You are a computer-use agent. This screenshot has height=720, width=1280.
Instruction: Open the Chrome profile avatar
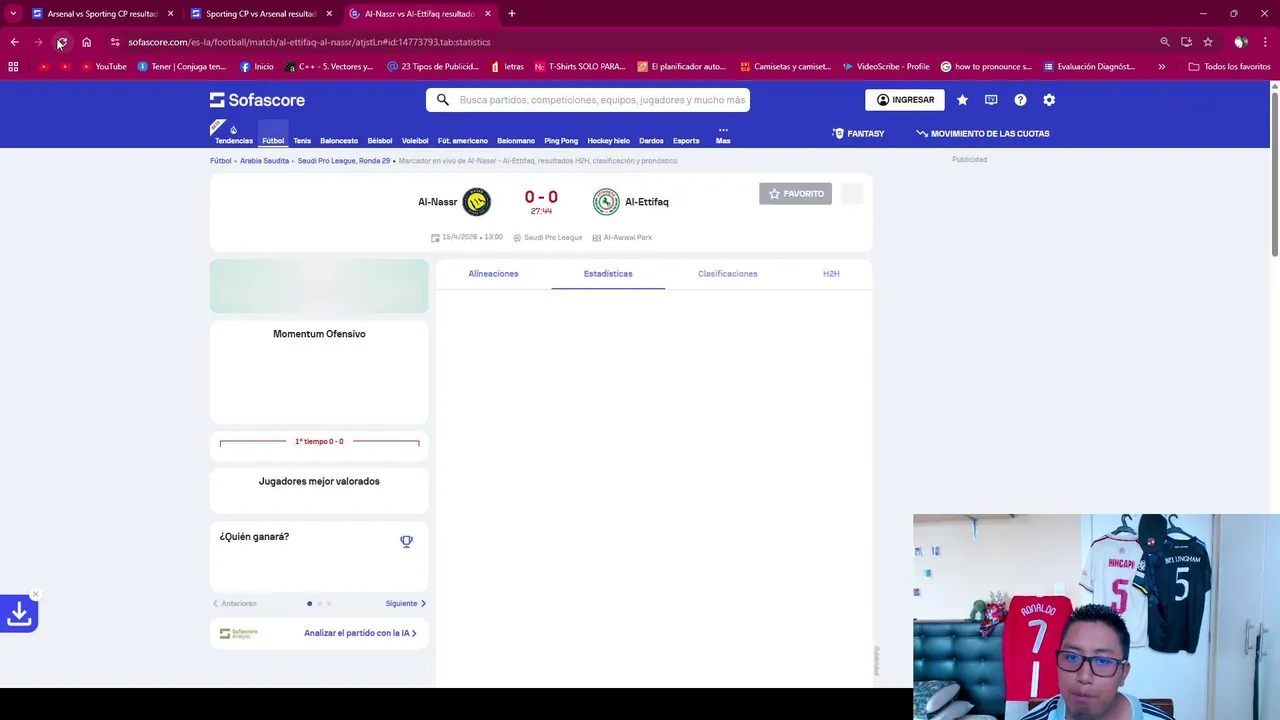[1241, 42]
